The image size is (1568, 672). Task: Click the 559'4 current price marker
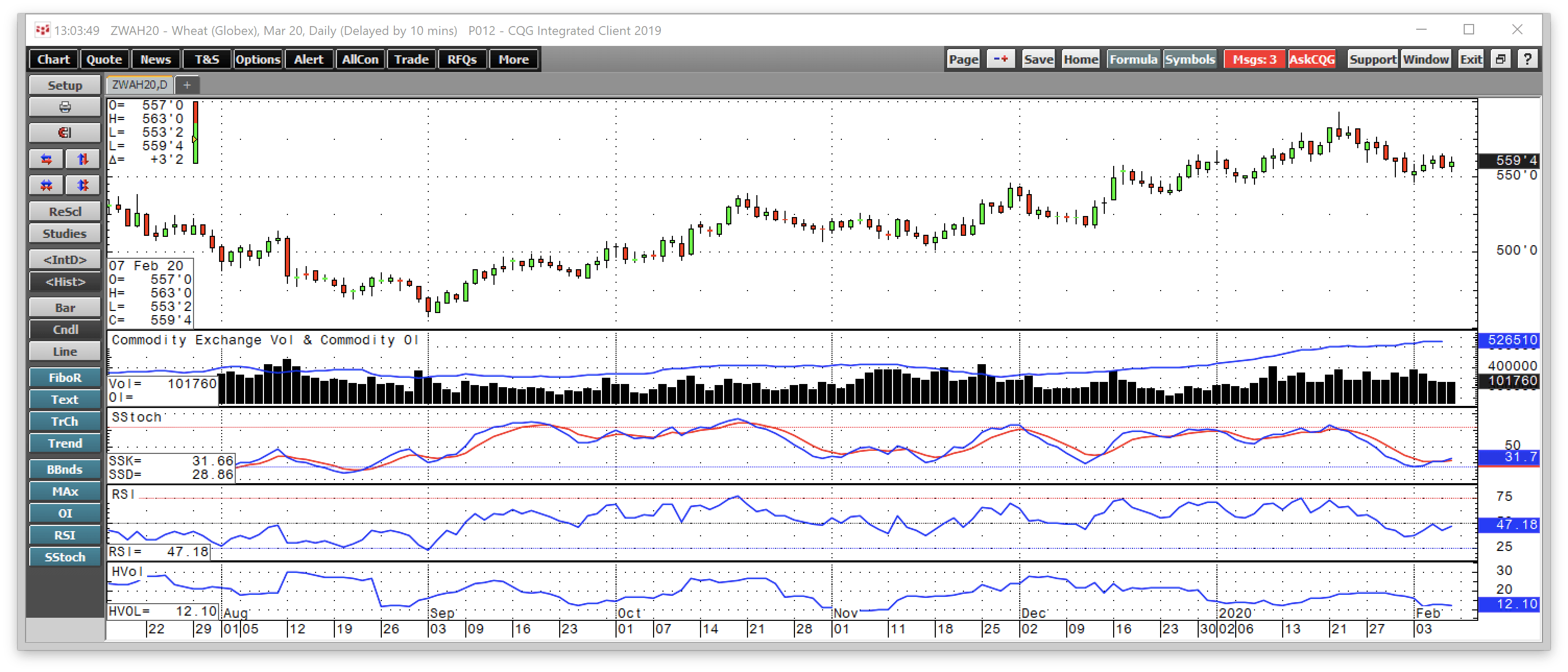(1509, 160)
